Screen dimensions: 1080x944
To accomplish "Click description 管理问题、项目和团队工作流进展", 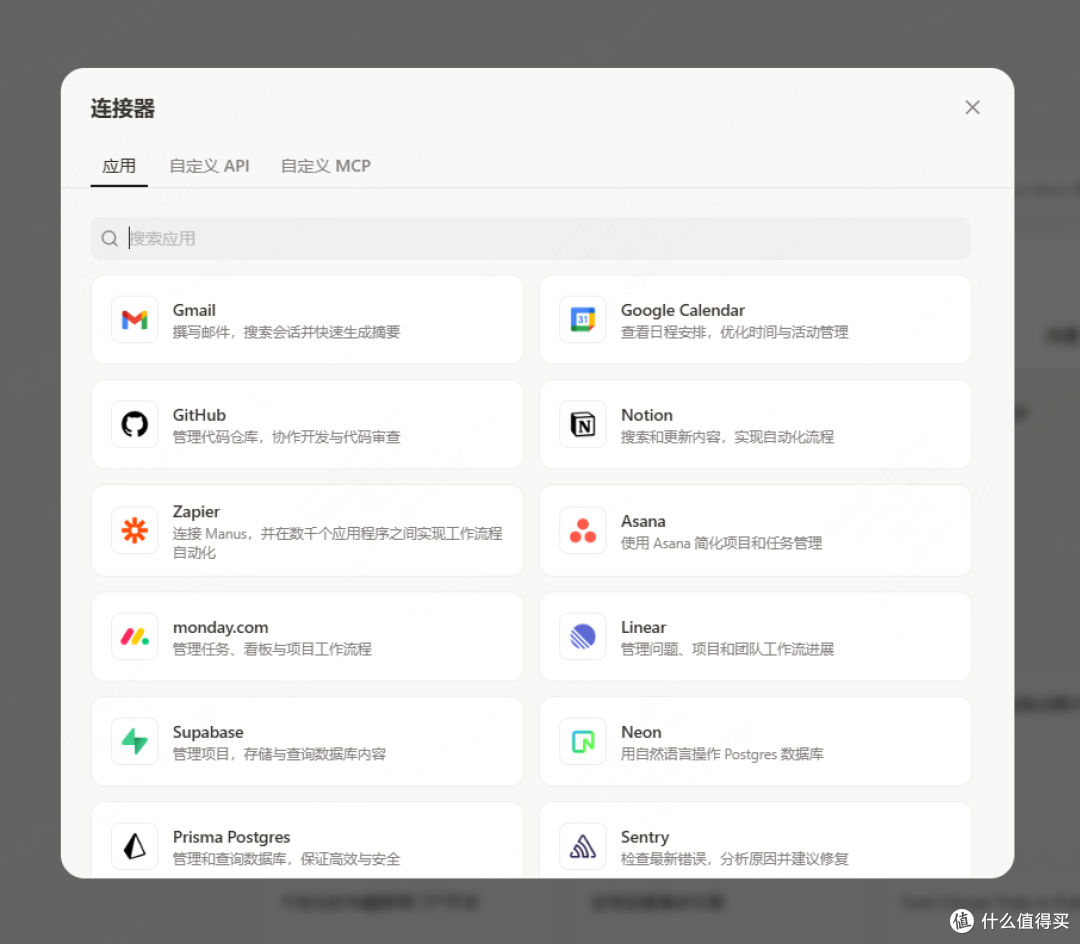I will point(727,649).
